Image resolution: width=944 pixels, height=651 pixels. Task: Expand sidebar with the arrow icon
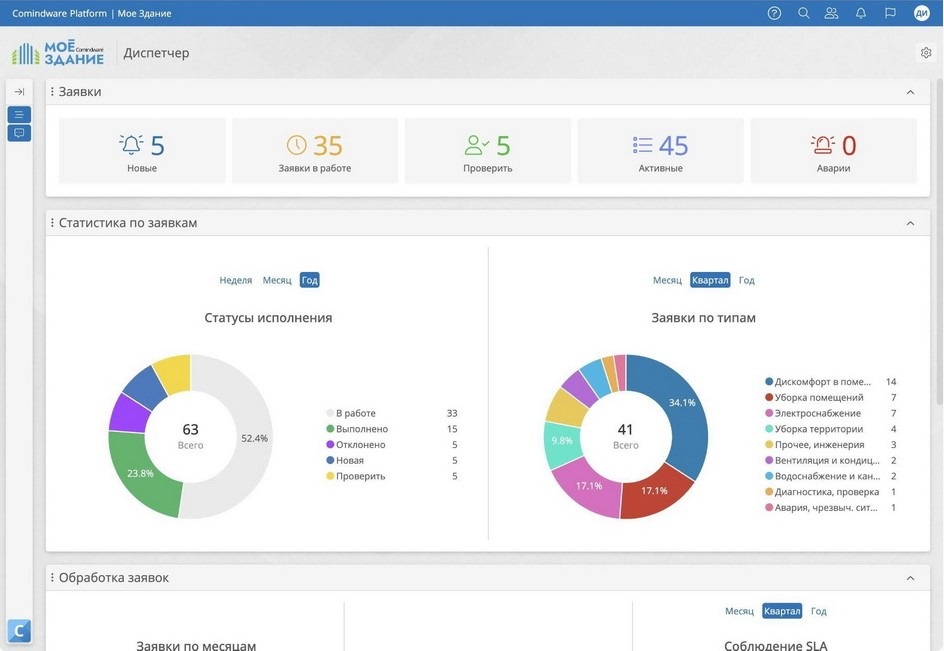click(19, 92)
